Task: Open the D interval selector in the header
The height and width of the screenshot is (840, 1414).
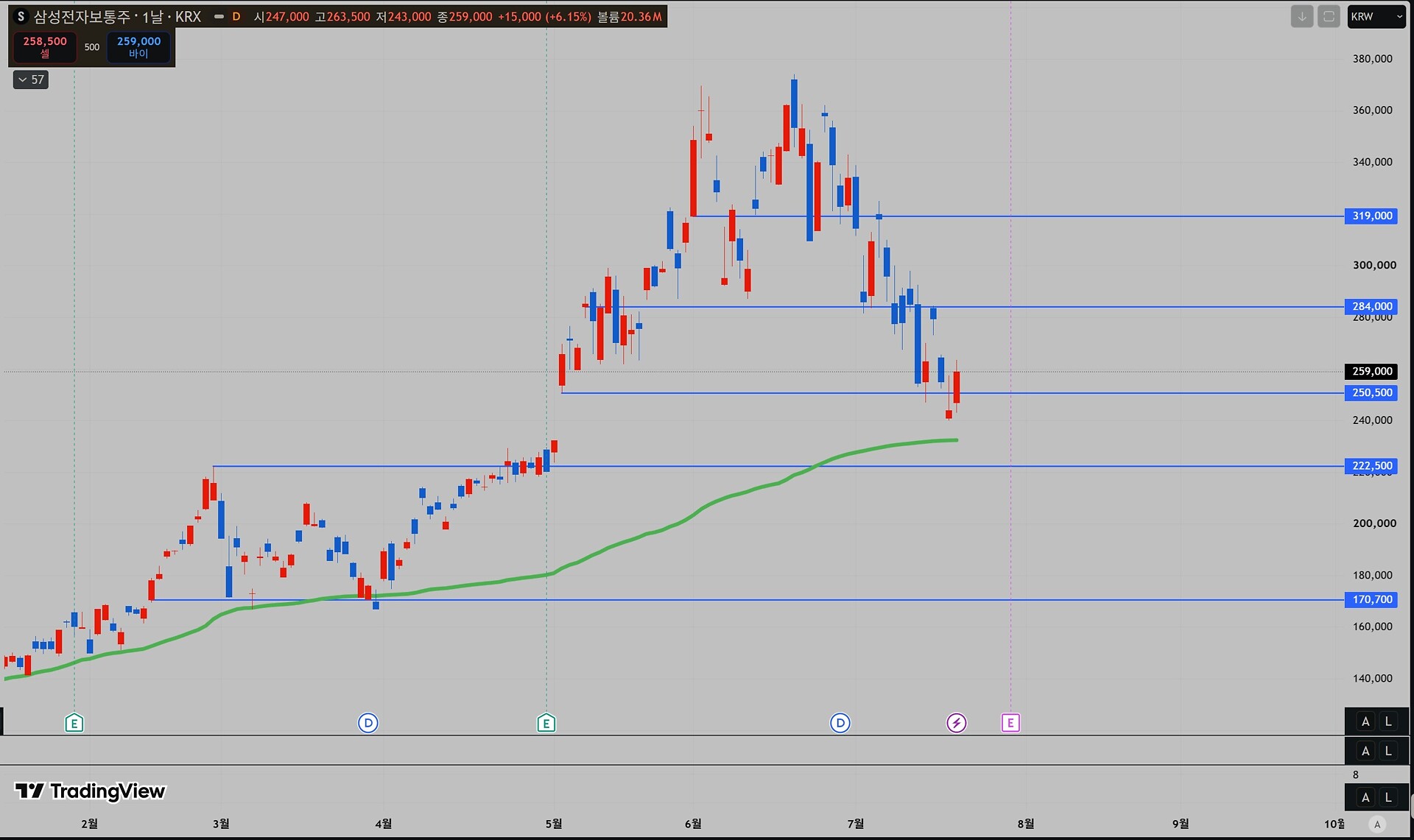Action: (236, 16)
